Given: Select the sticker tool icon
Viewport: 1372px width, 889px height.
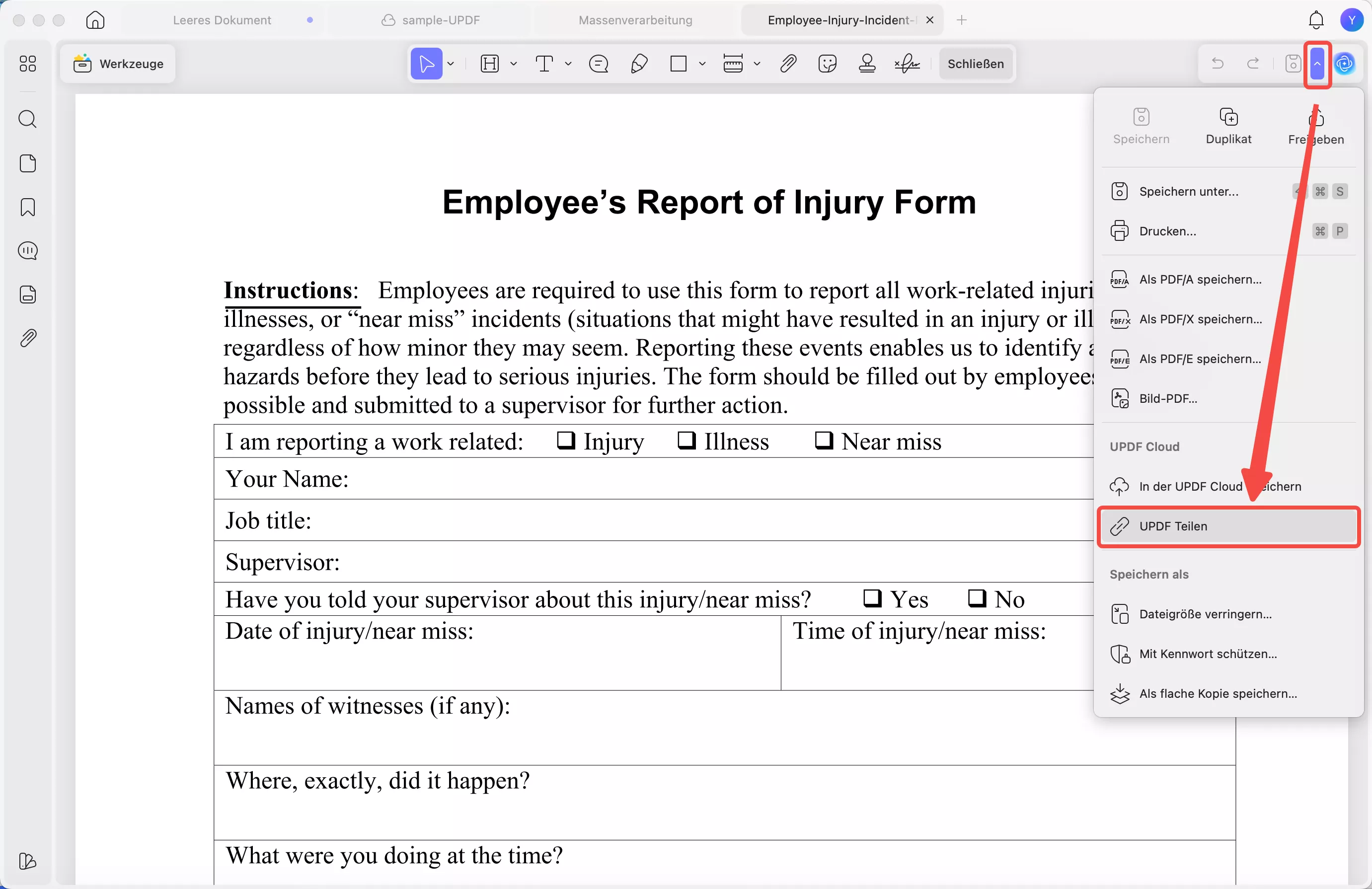Looking at the screenshot, I should click(827, 64).
